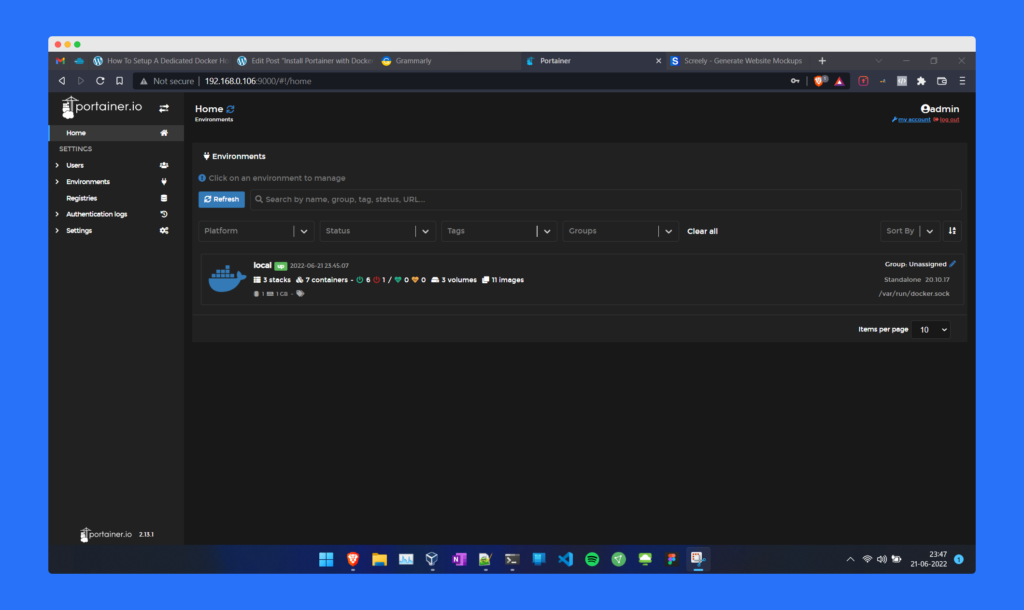Click the Home house icon in sidebar

[164, 133]
